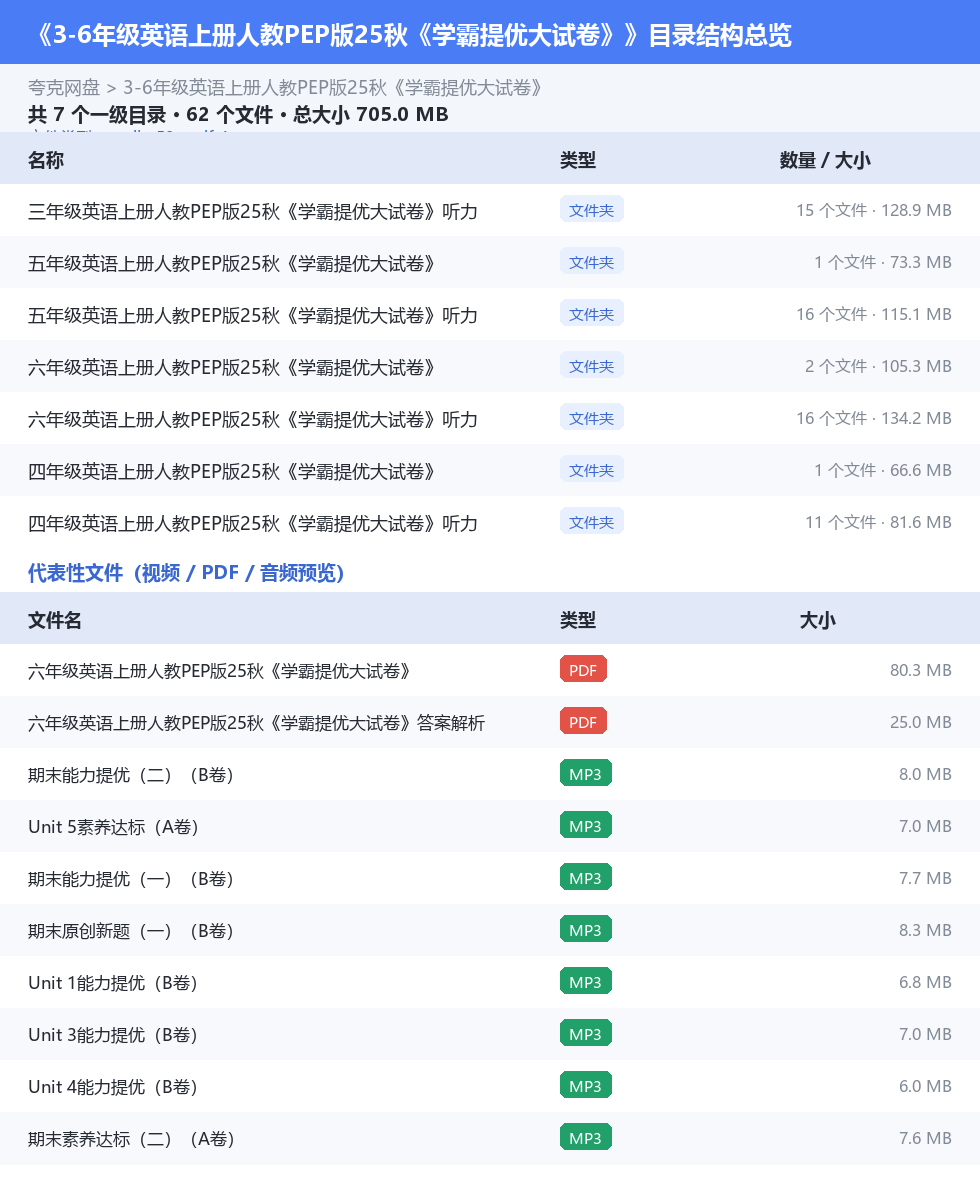Open folder 三年级英语上册人教PEP版25秋 听力
The height and width of the screenshot is (1196, 980).
(252, 211)
